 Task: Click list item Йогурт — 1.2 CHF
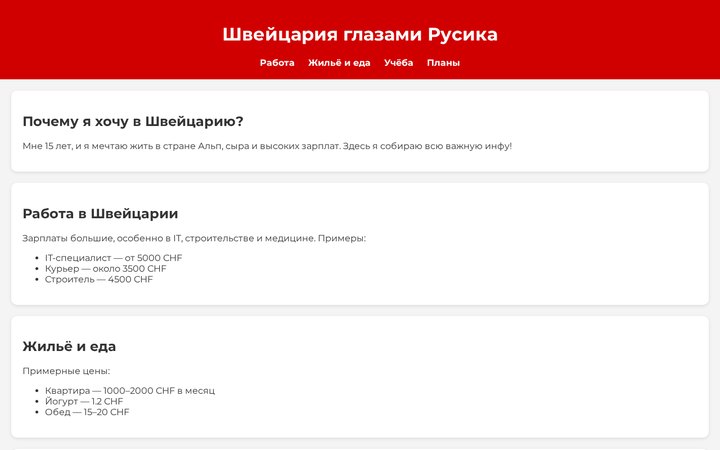coord(84,401)
